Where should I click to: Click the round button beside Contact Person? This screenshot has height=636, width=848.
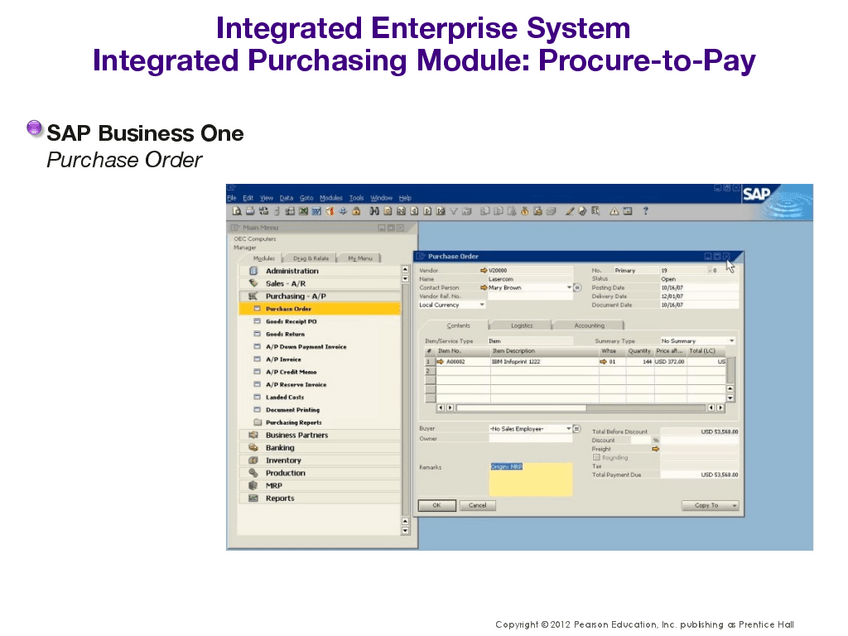577,288
